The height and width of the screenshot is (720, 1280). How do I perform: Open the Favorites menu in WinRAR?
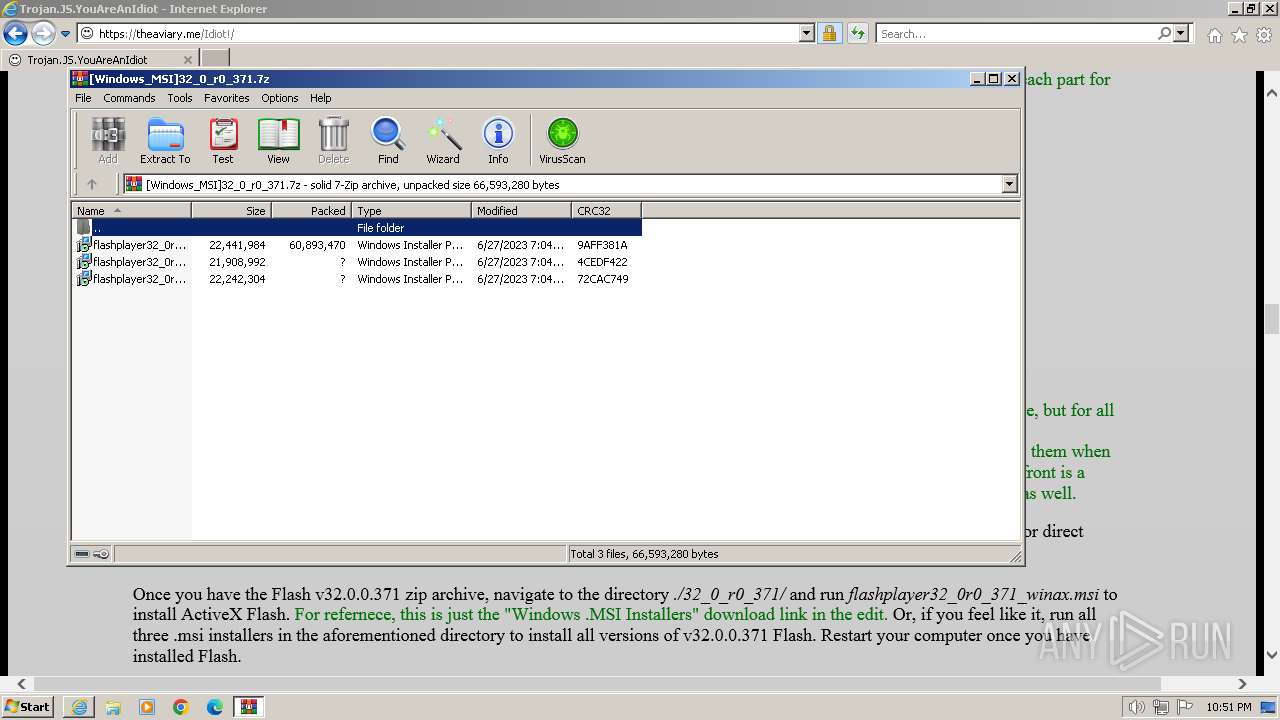(x=227, y=98)
